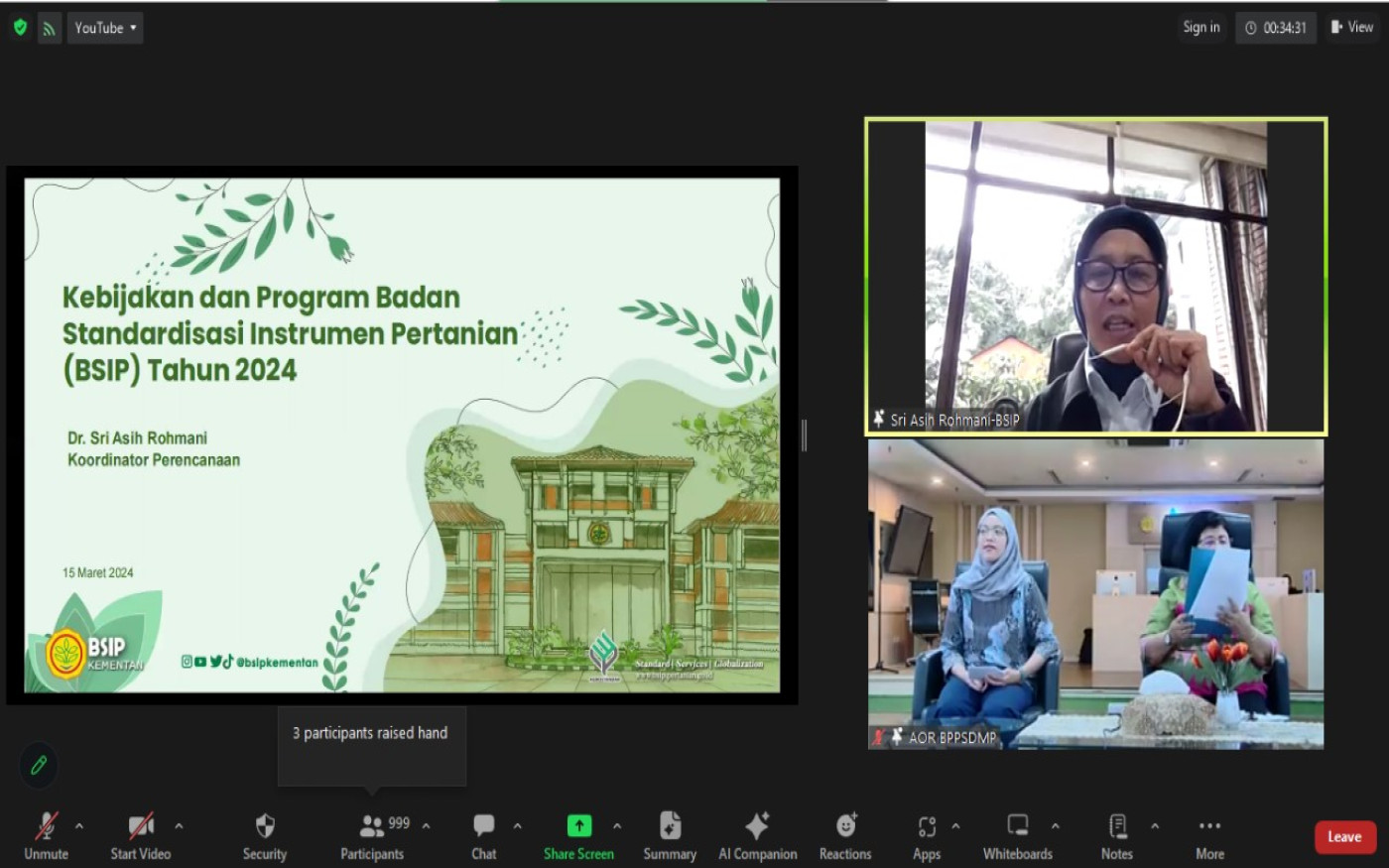This screenshot has width=1389, height=868.
Task: Select the AOR BPPSDMP video thumbnail
Action: (1095, 593)
